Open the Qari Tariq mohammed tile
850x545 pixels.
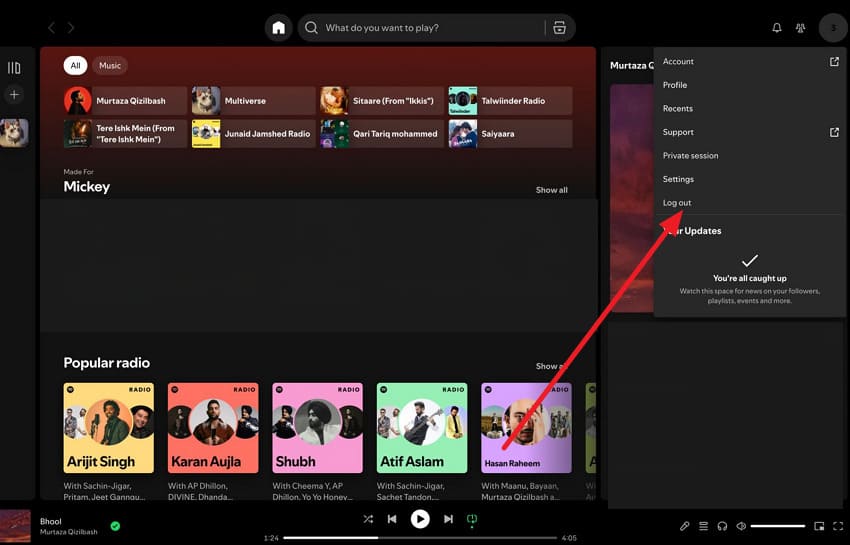[382, 133]
